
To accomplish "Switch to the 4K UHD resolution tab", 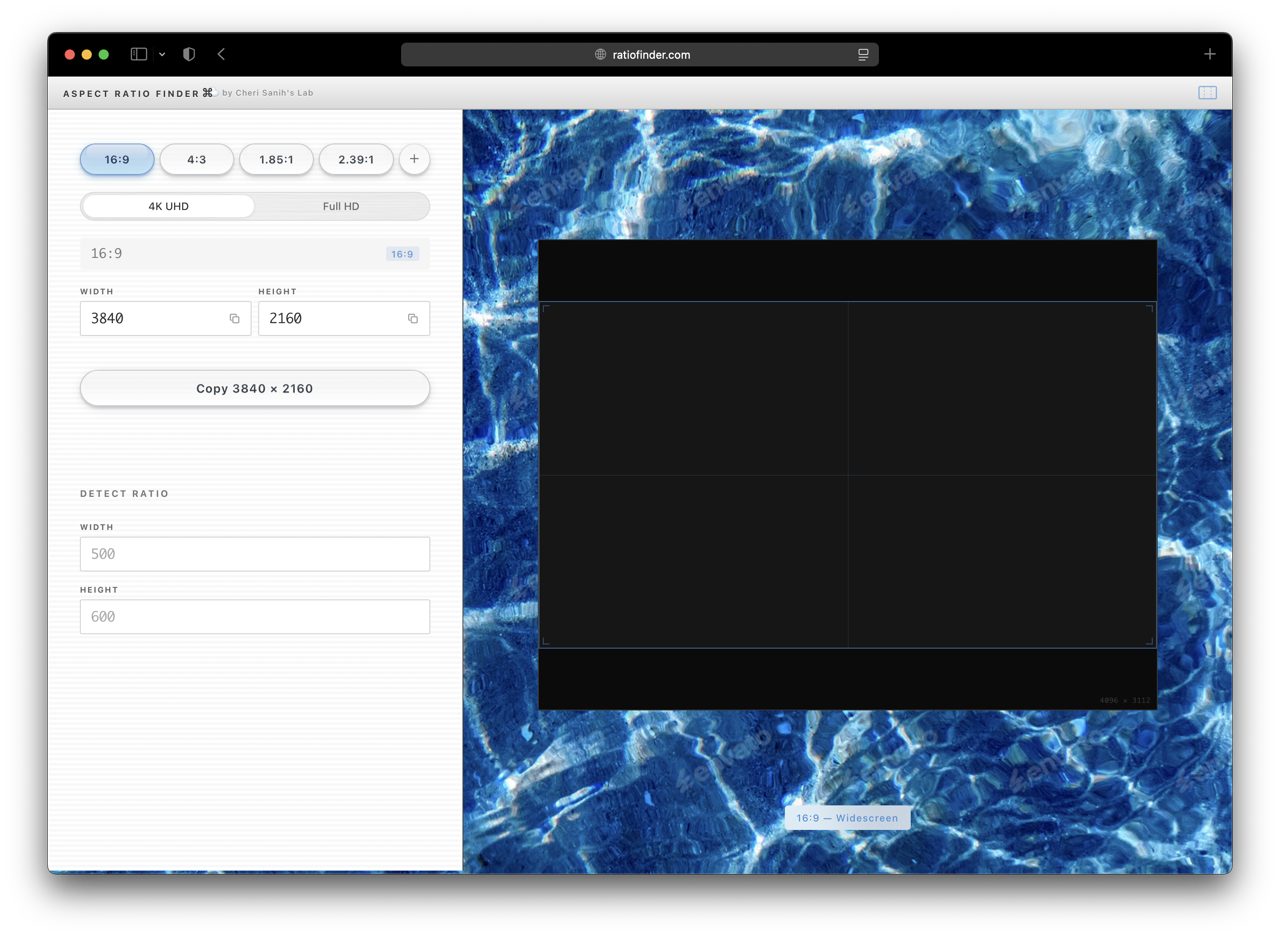I will tap(168, 207).
